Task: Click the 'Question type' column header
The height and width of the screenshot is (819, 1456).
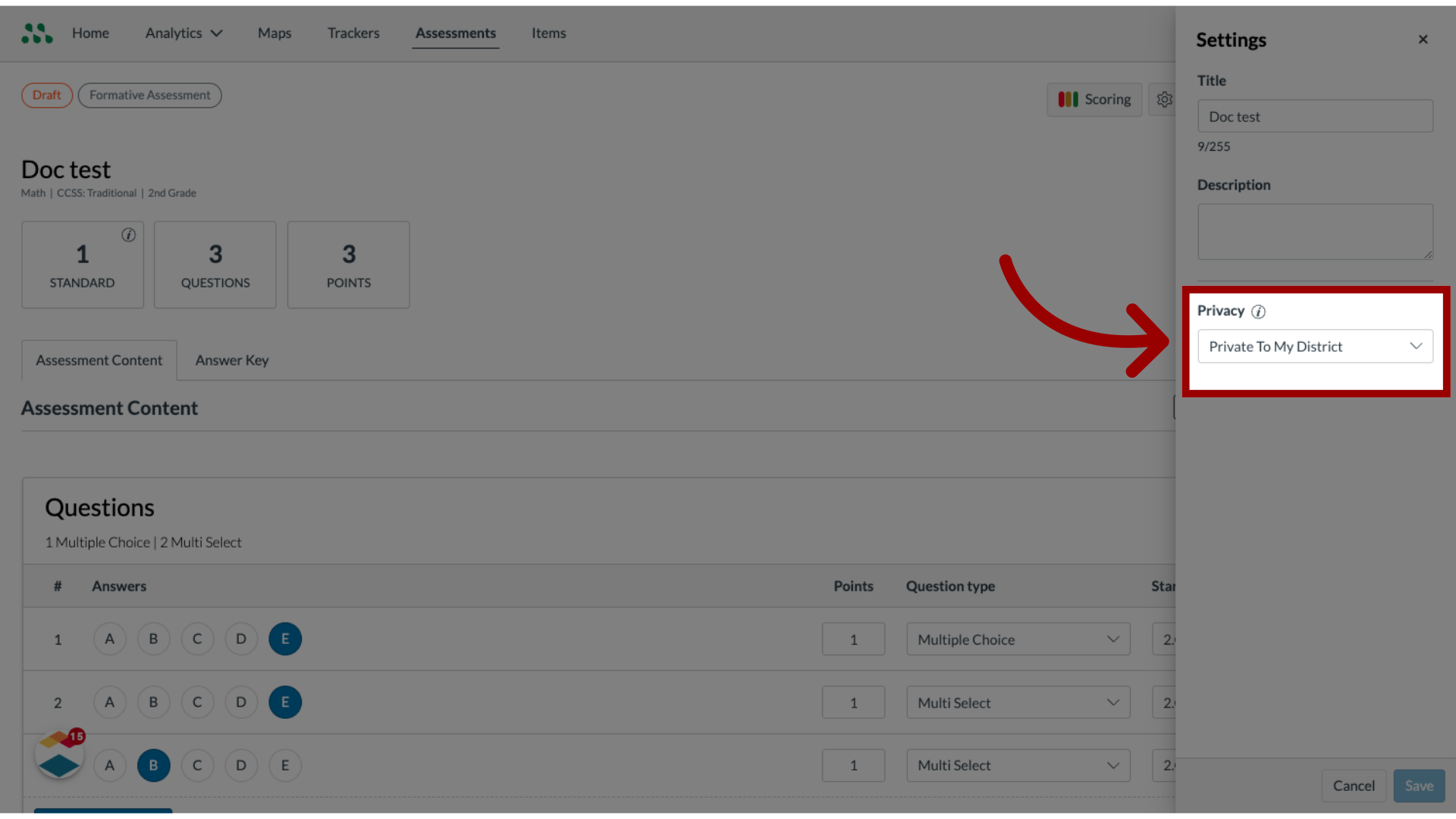Action: click(x=950, y=586)
